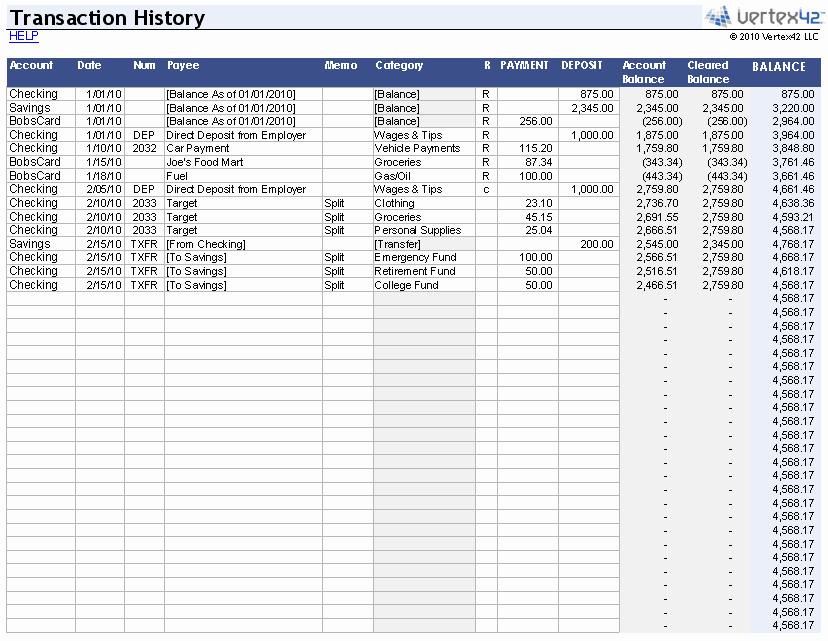Toggle the R reconciled mark on the first Checking row

pyautogui.click(x=486, y=94)
